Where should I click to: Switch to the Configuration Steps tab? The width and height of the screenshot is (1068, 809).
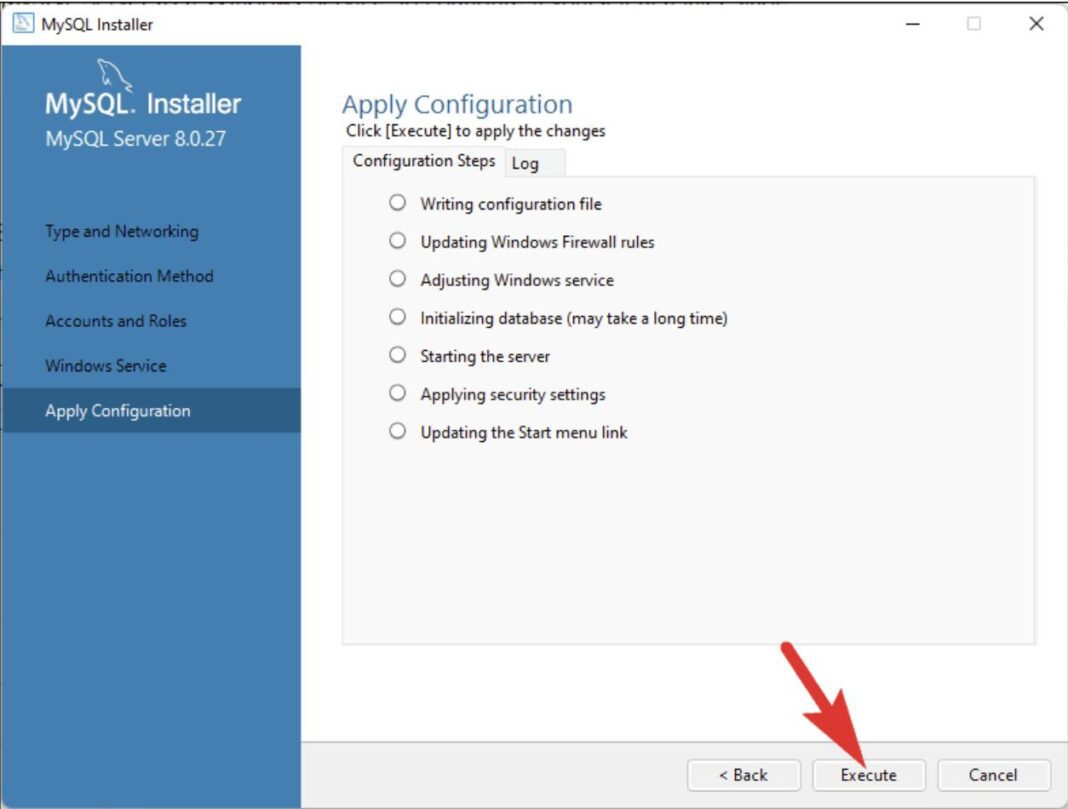coord(423,161)
